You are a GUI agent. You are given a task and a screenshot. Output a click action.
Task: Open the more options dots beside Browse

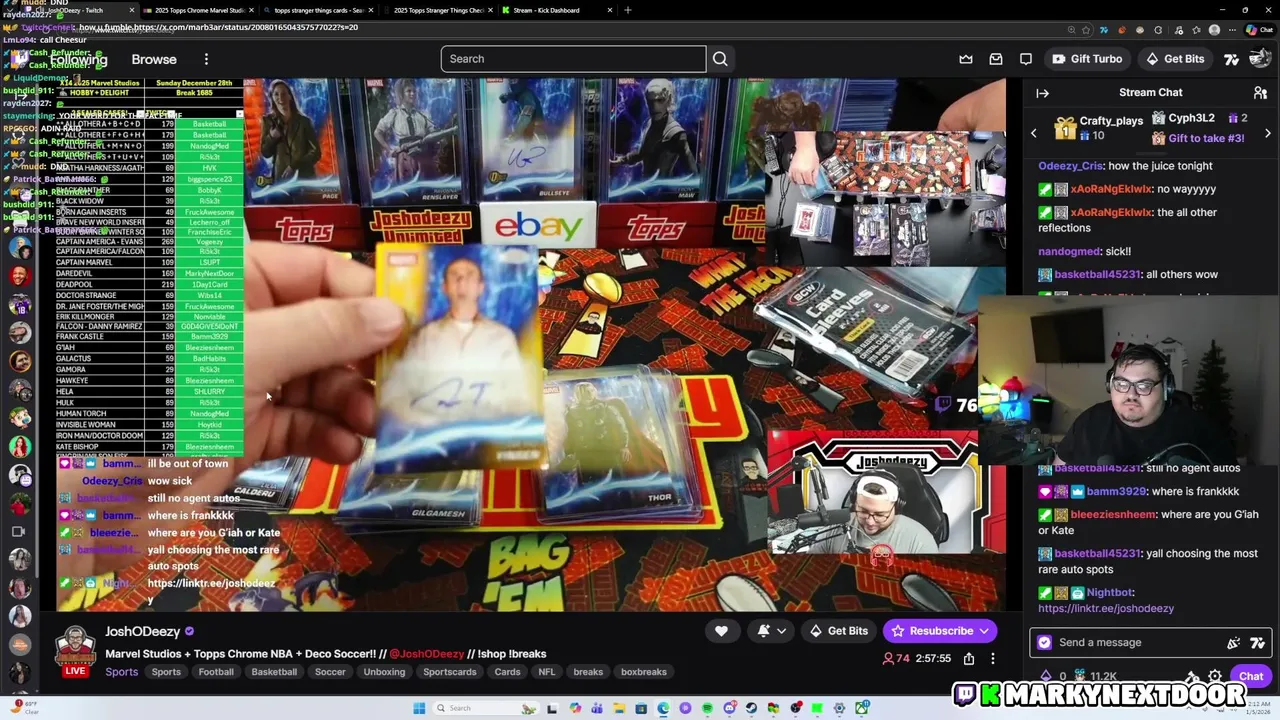[x=206, y=59]
